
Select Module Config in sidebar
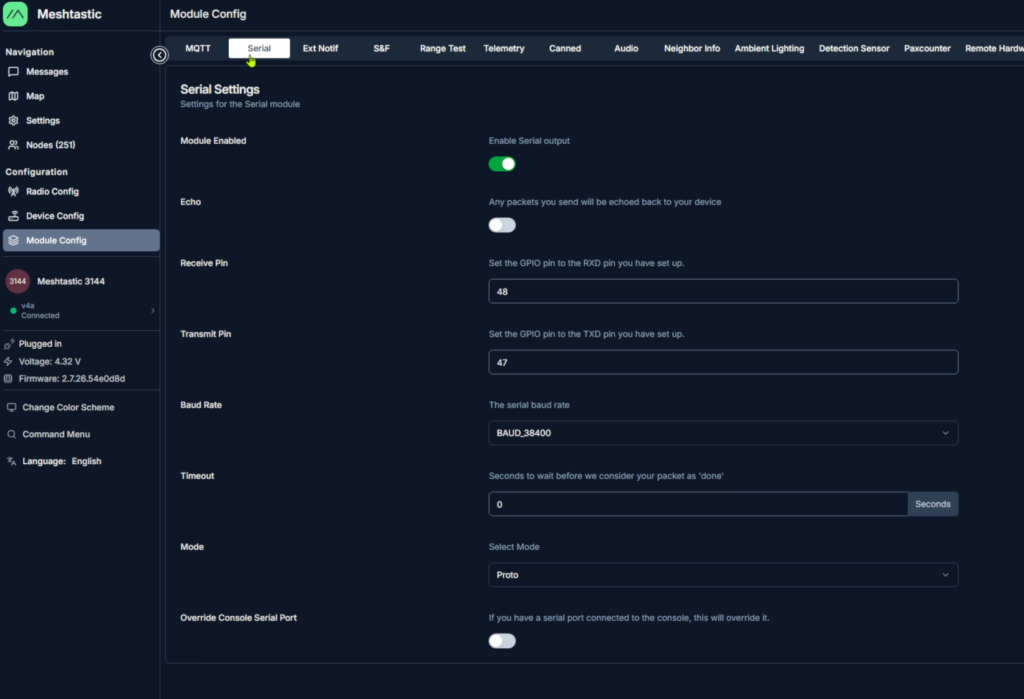(x=81, y=240)
